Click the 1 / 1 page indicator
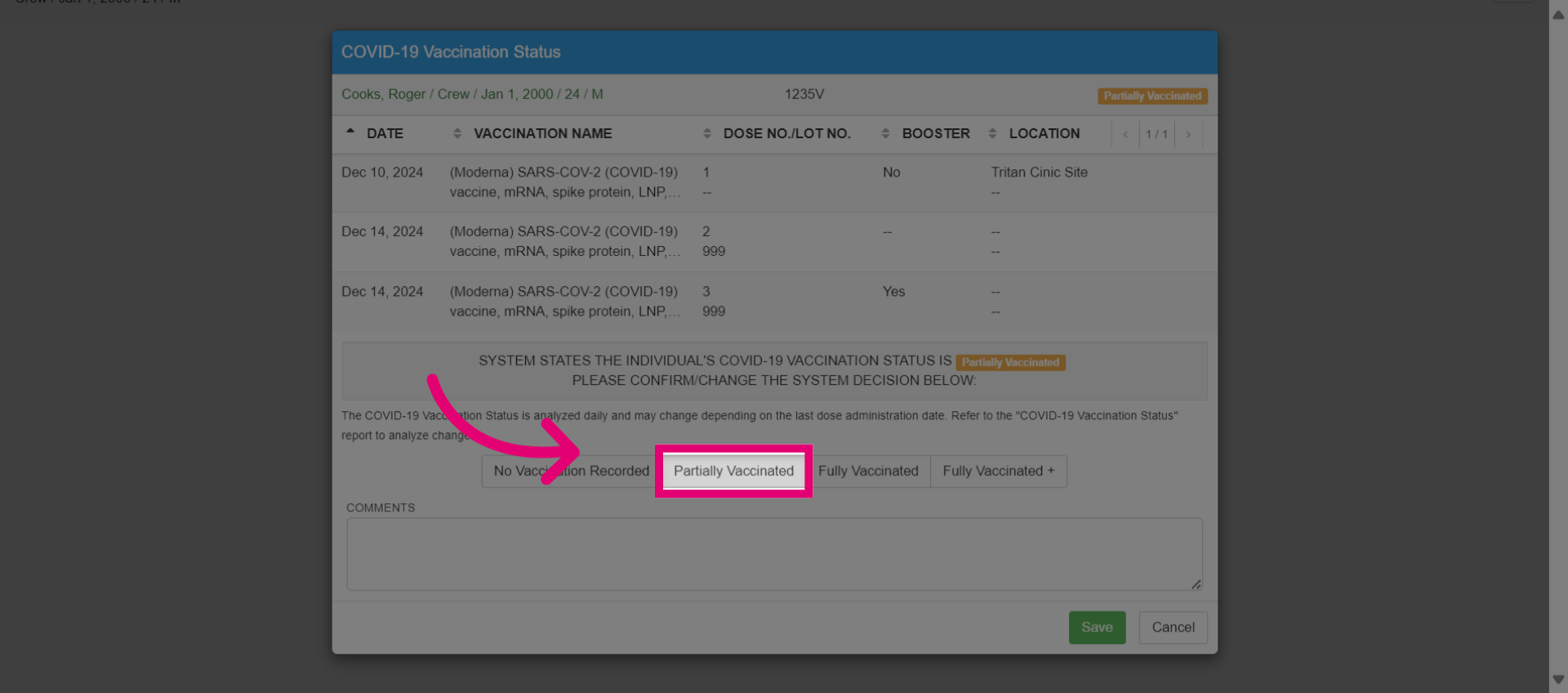Image resolution: width=1568 pixels, height=693 pixels. (x=1156, y=134)
